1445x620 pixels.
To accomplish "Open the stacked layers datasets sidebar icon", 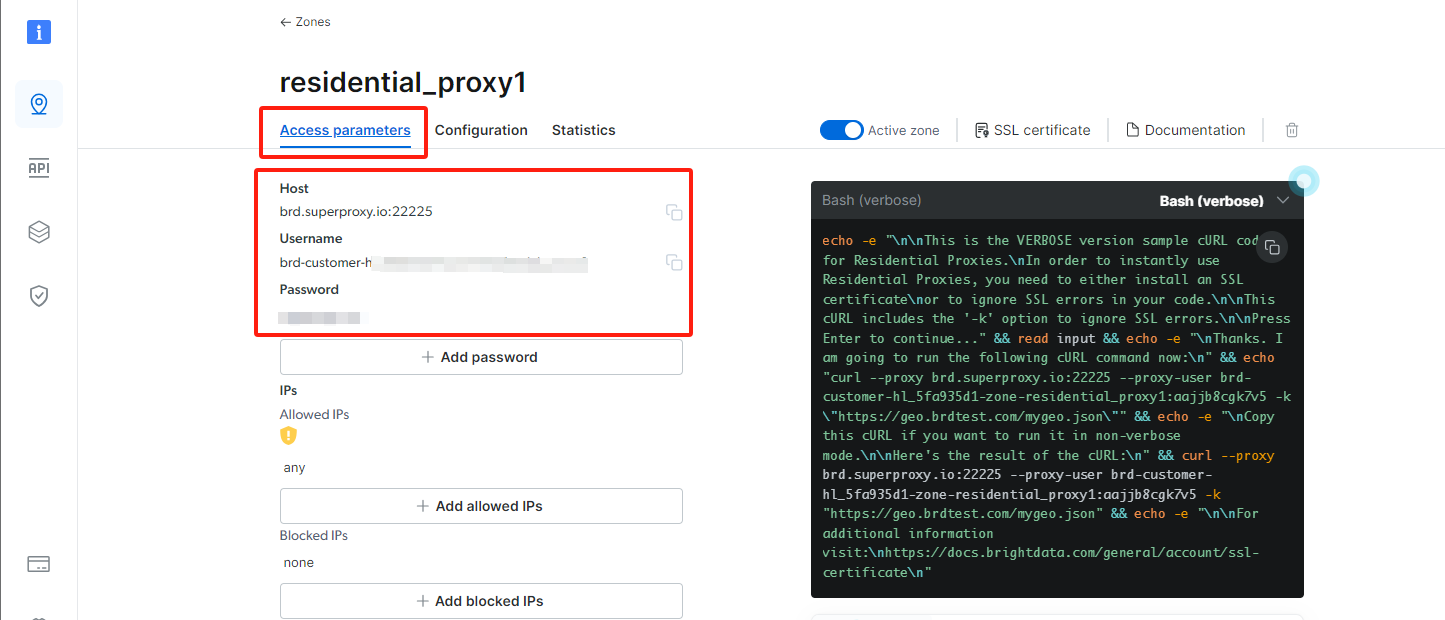I will pos(39,232).
